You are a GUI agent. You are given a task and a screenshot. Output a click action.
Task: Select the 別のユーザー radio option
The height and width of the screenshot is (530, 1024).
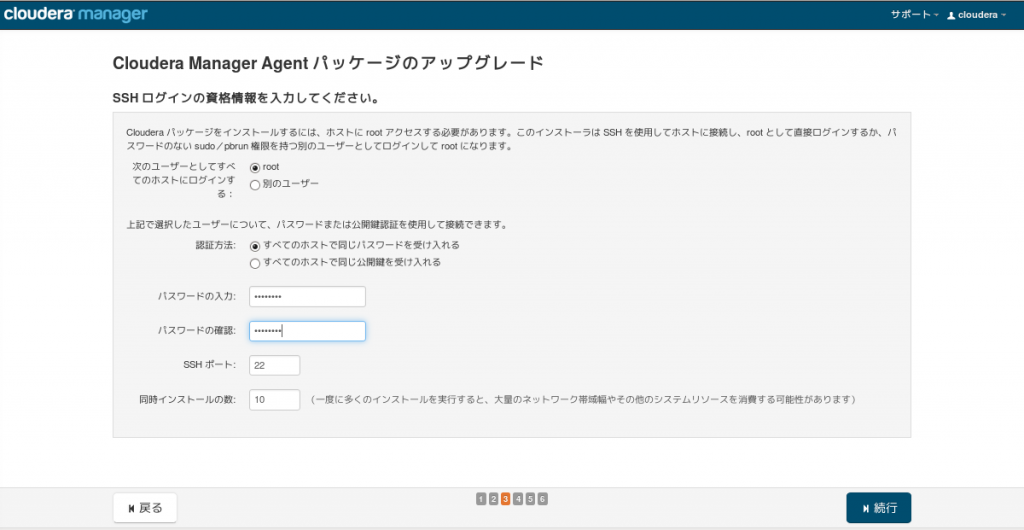tap(255, 185)
